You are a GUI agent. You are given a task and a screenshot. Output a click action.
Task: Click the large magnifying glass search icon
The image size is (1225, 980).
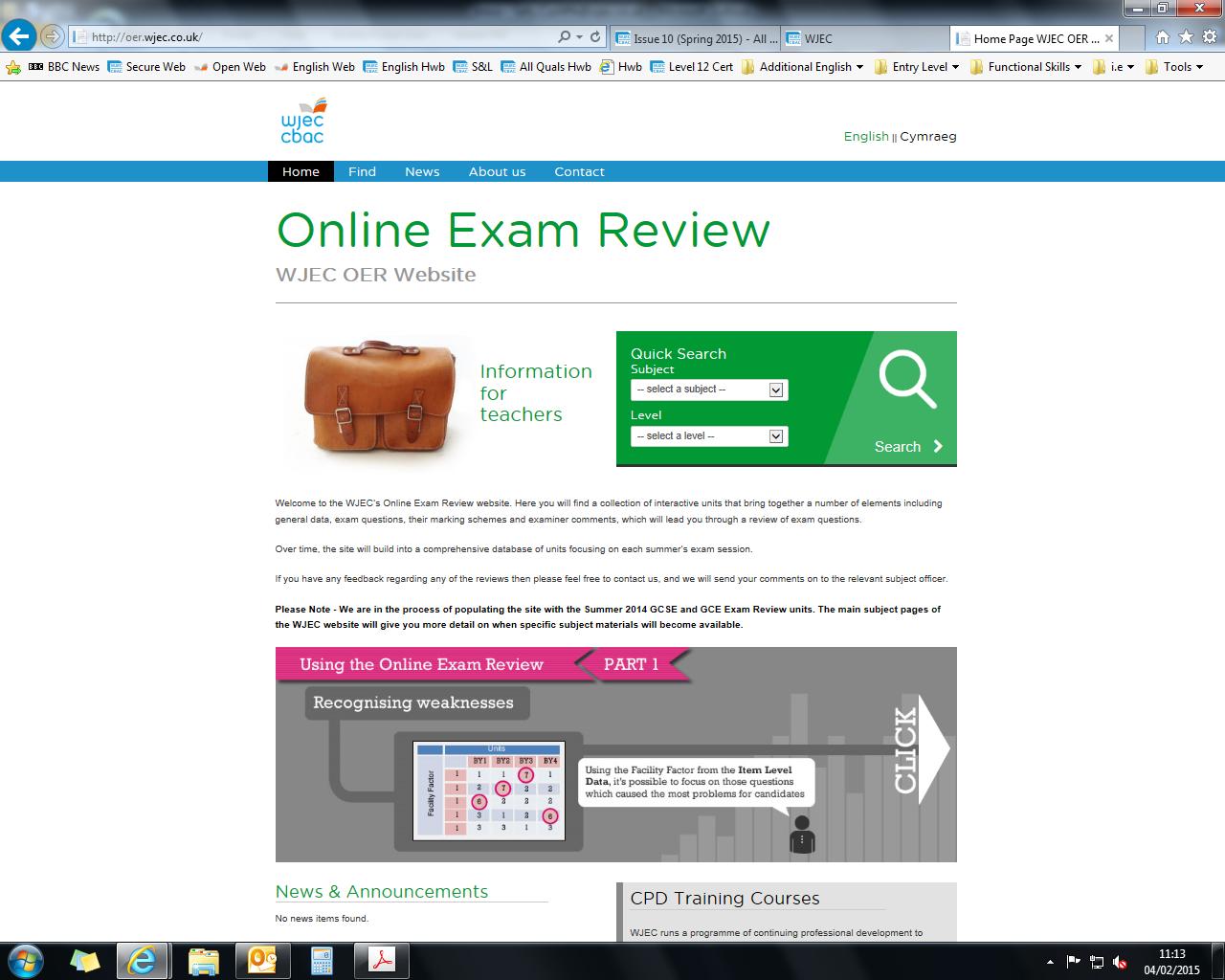907,380
